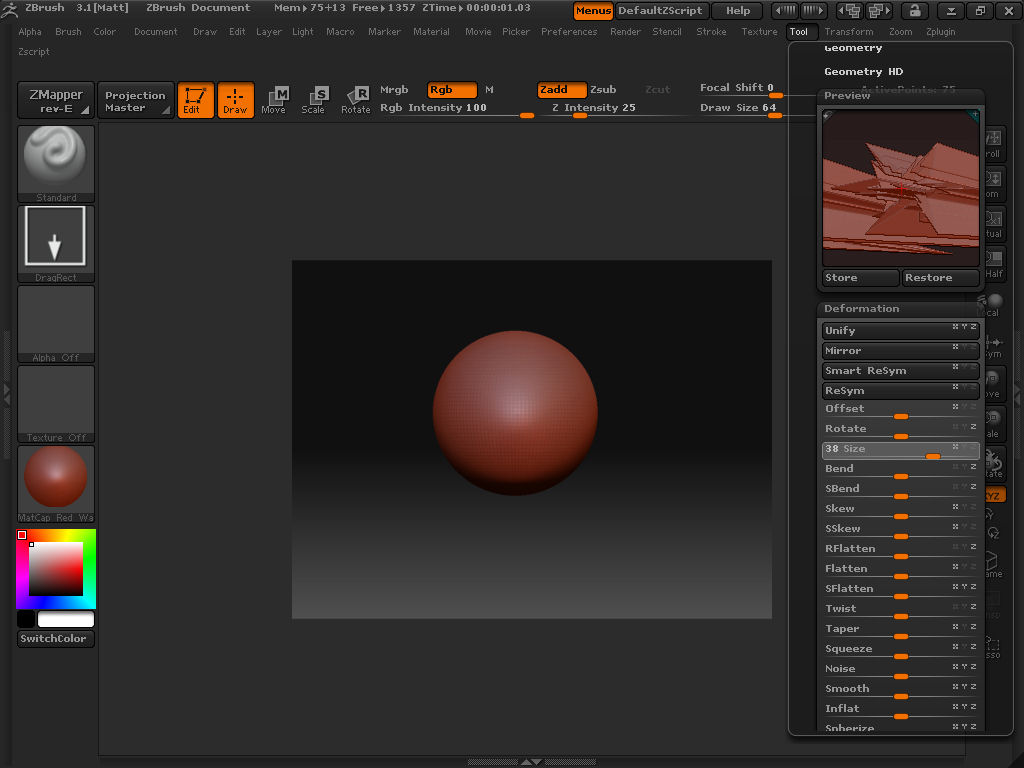Adjust the Inflat deformation slider
1024x768 pixels.
[x=900, y=709]
